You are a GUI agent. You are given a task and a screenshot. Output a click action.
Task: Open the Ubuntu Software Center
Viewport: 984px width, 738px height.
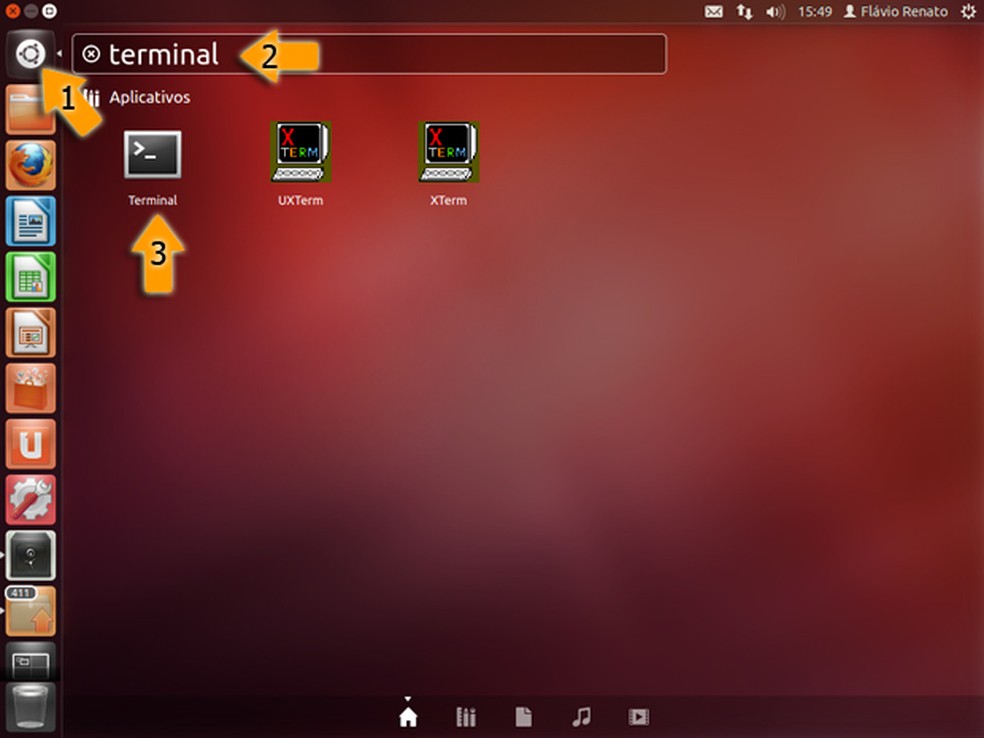coord(30,390)
